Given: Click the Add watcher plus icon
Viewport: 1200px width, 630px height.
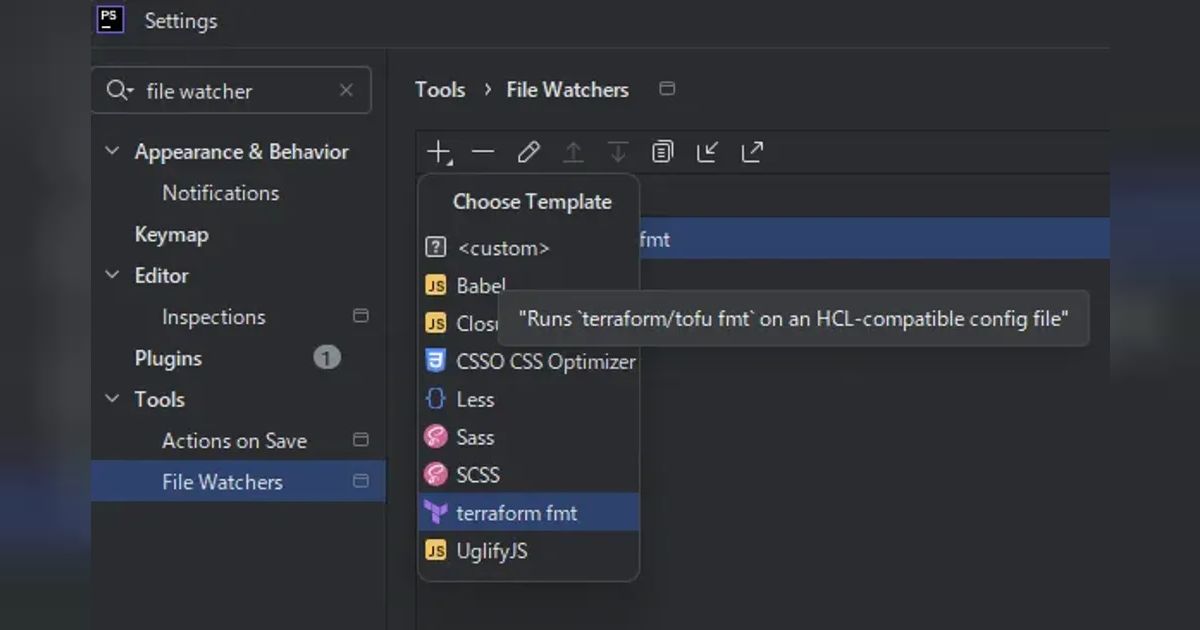Looking at the screenshot, I should tap(439, 152).
